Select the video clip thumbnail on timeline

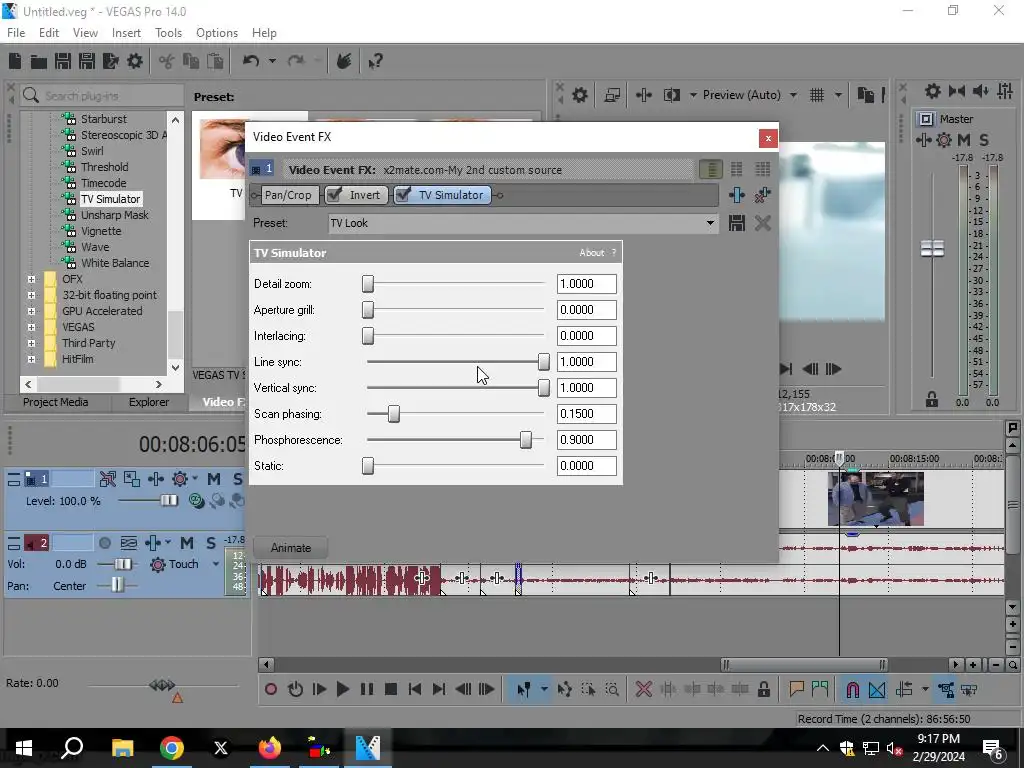click(876, 499)
